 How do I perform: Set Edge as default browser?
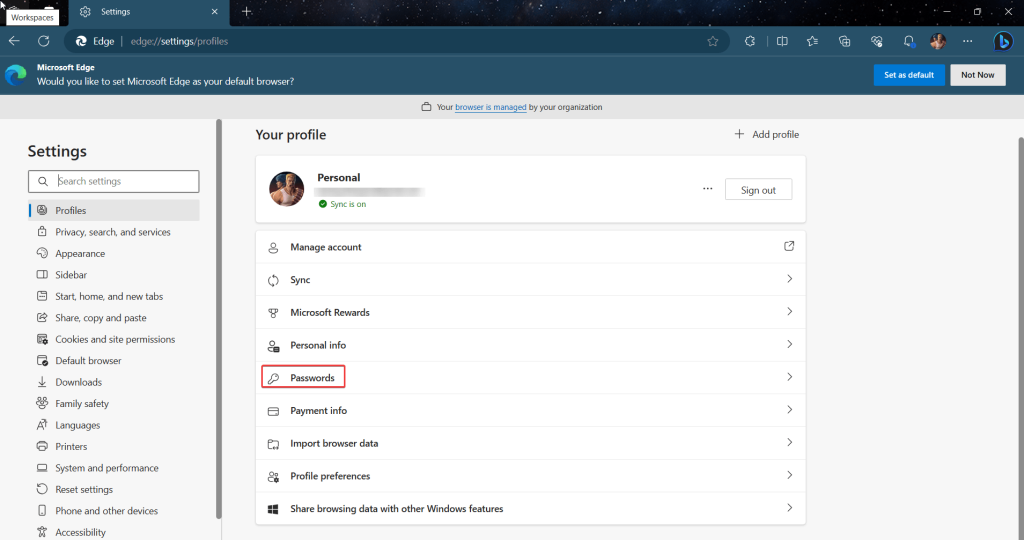908,75
